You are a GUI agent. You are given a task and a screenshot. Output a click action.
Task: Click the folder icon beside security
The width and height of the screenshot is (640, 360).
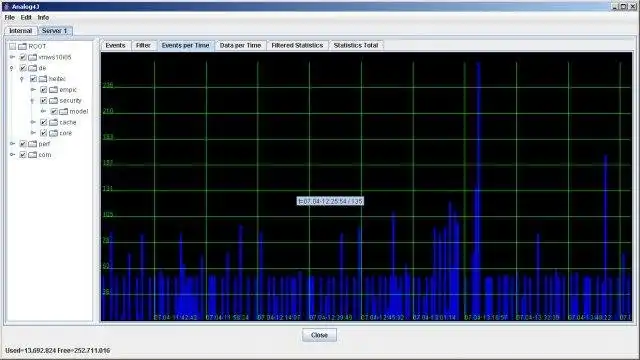(x=53, y=100)
